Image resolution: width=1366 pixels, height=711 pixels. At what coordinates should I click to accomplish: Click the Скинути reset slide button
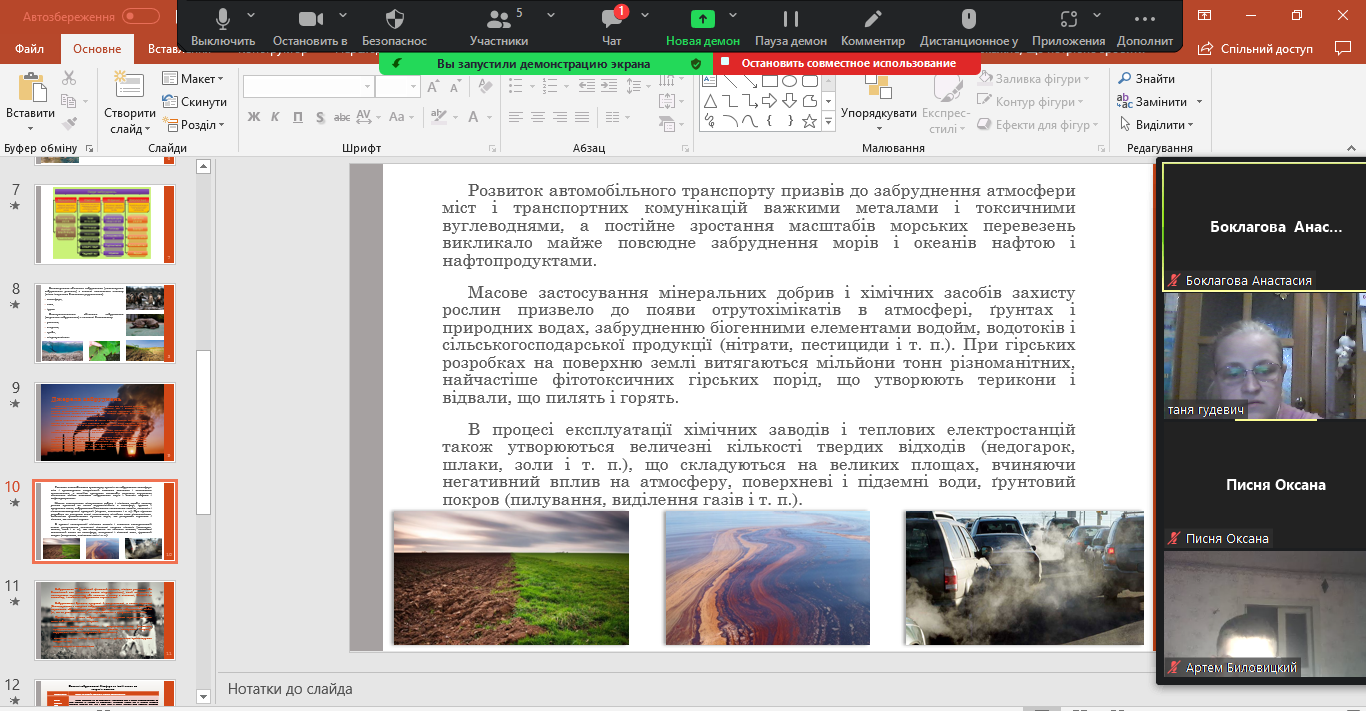tap(194, 102)
